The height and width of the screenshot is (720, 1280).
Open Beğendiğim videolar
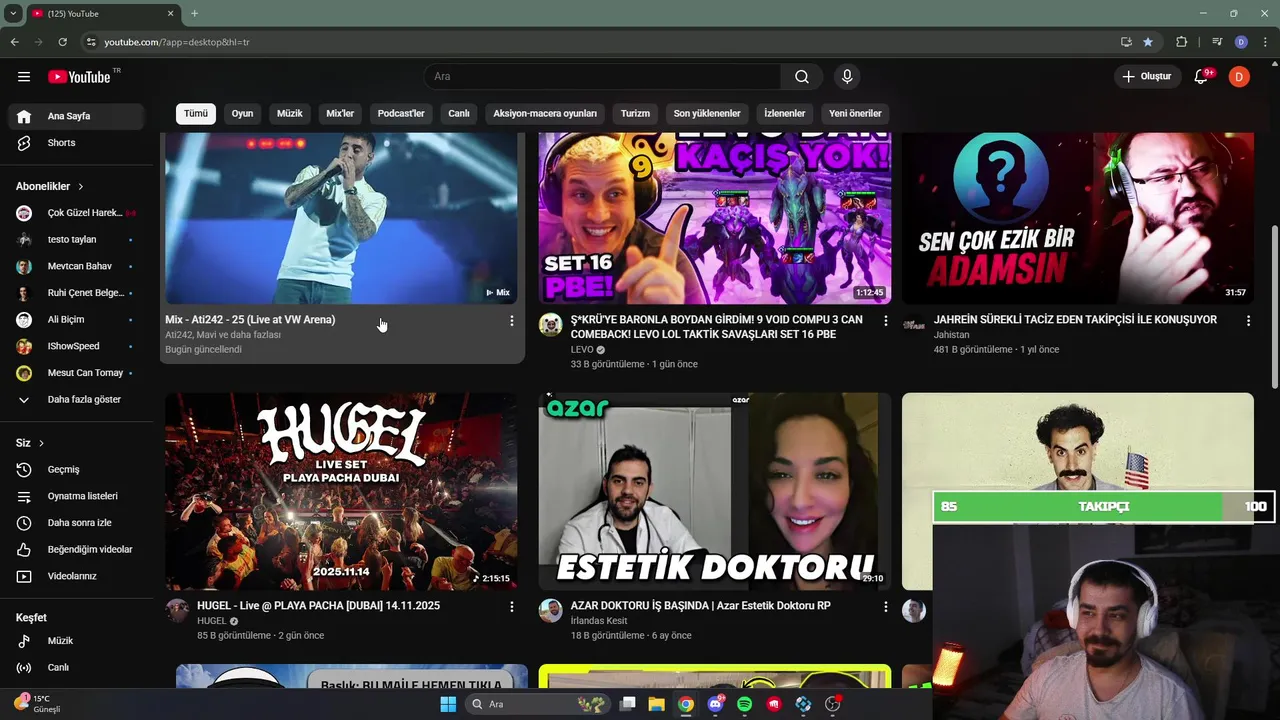[x=76, y=550]
